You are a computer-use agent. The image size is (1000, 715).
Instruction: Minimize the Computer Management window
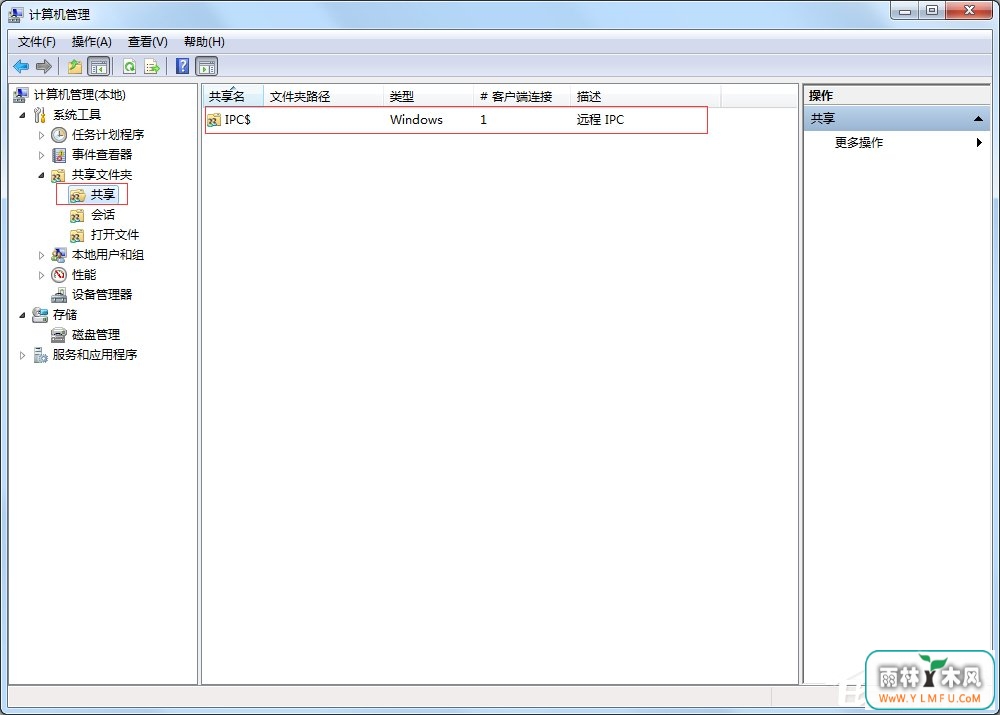tap(904, 11)
